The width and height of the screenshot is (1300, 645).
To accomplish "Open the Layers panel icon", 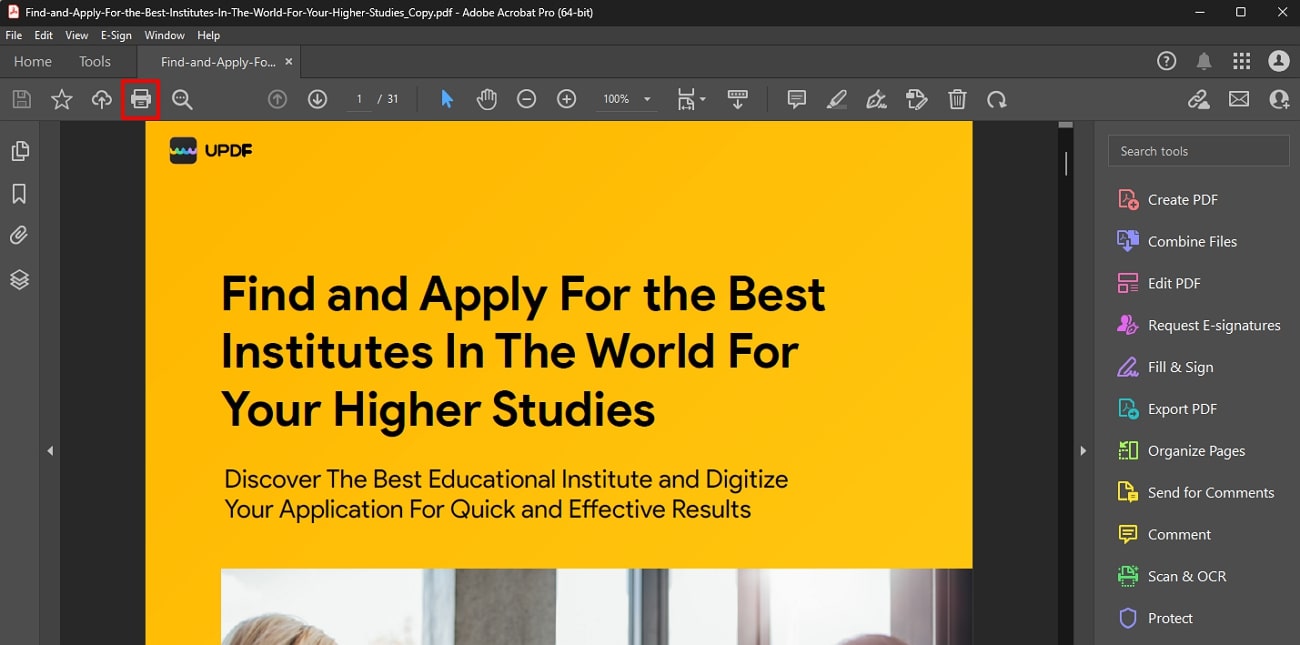I will click(19, 280).
